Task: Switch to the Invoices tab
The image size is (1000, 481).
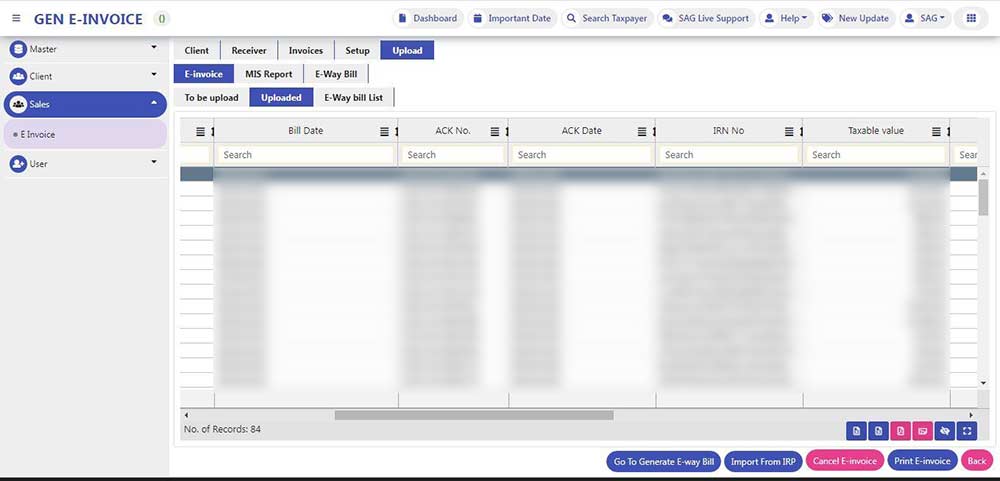Action: 306,50
